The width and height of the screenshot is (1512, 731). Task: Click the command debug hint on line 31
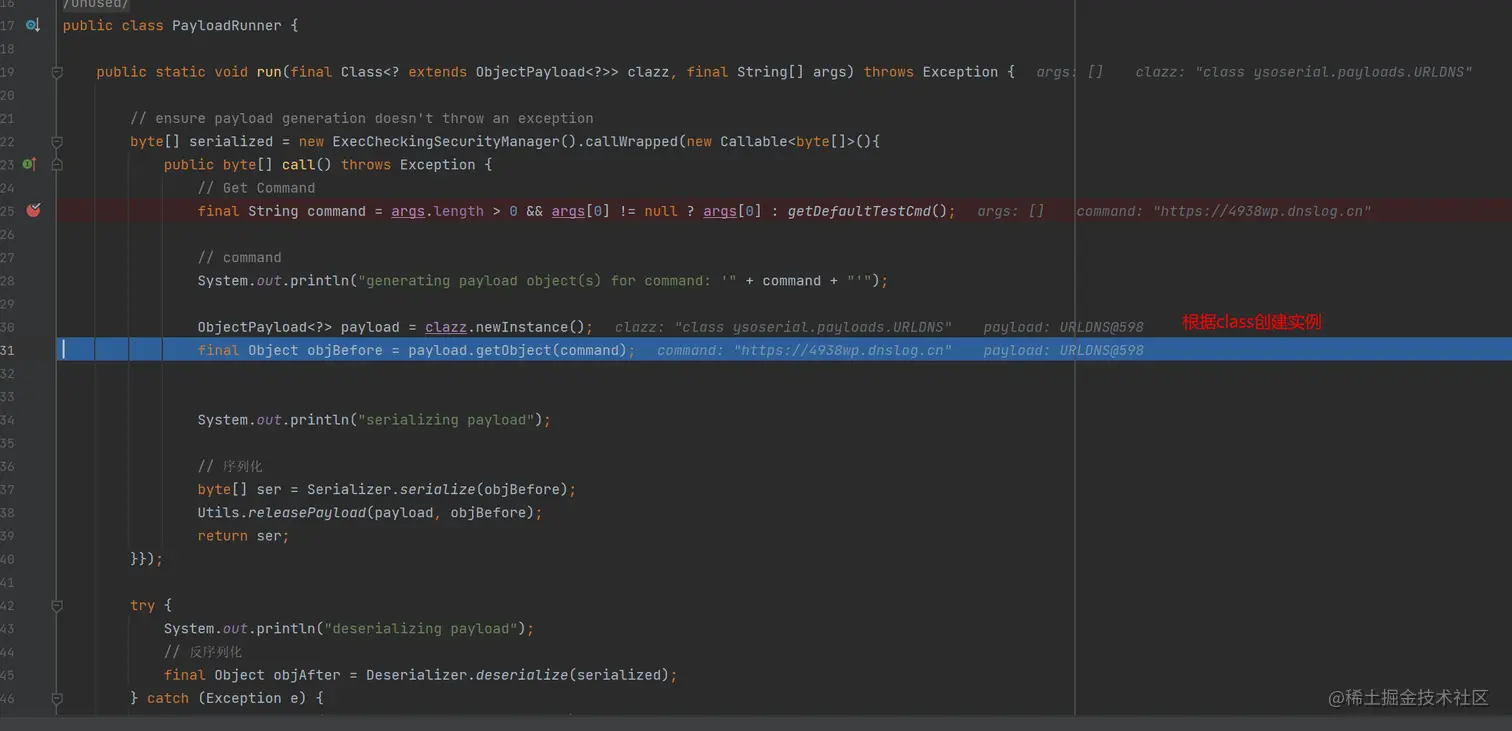(x=805, y=350)
